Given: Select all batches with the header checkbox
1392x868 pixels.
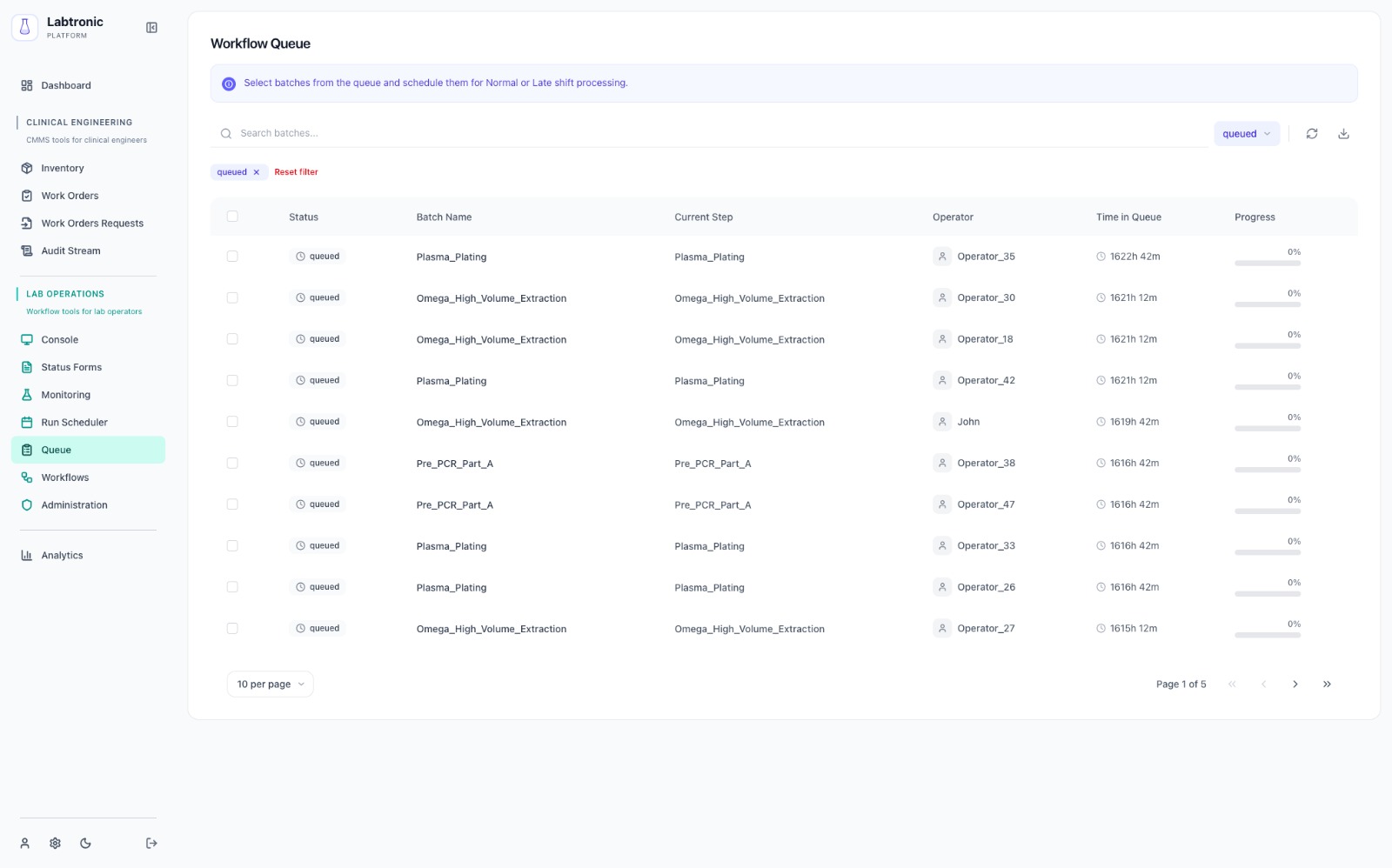Looking at the screenshot, I should click(232, 216).
